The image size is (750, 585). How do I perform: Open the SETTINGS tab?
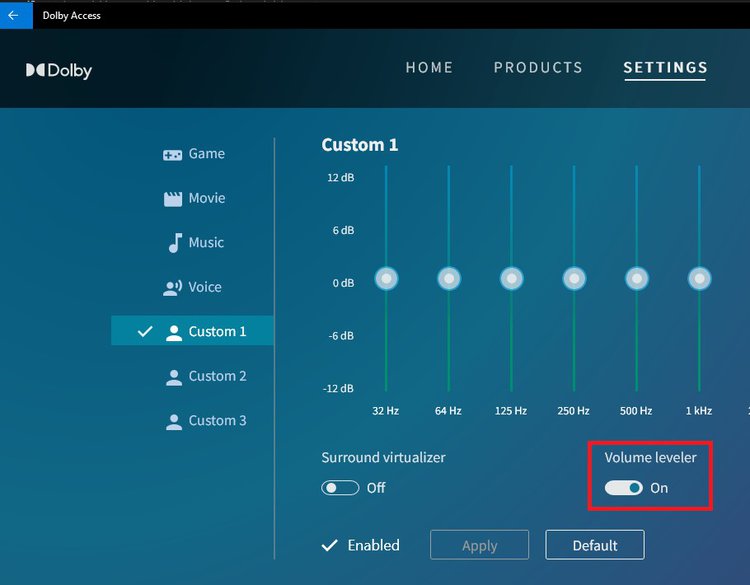click(x=665, y=67)
